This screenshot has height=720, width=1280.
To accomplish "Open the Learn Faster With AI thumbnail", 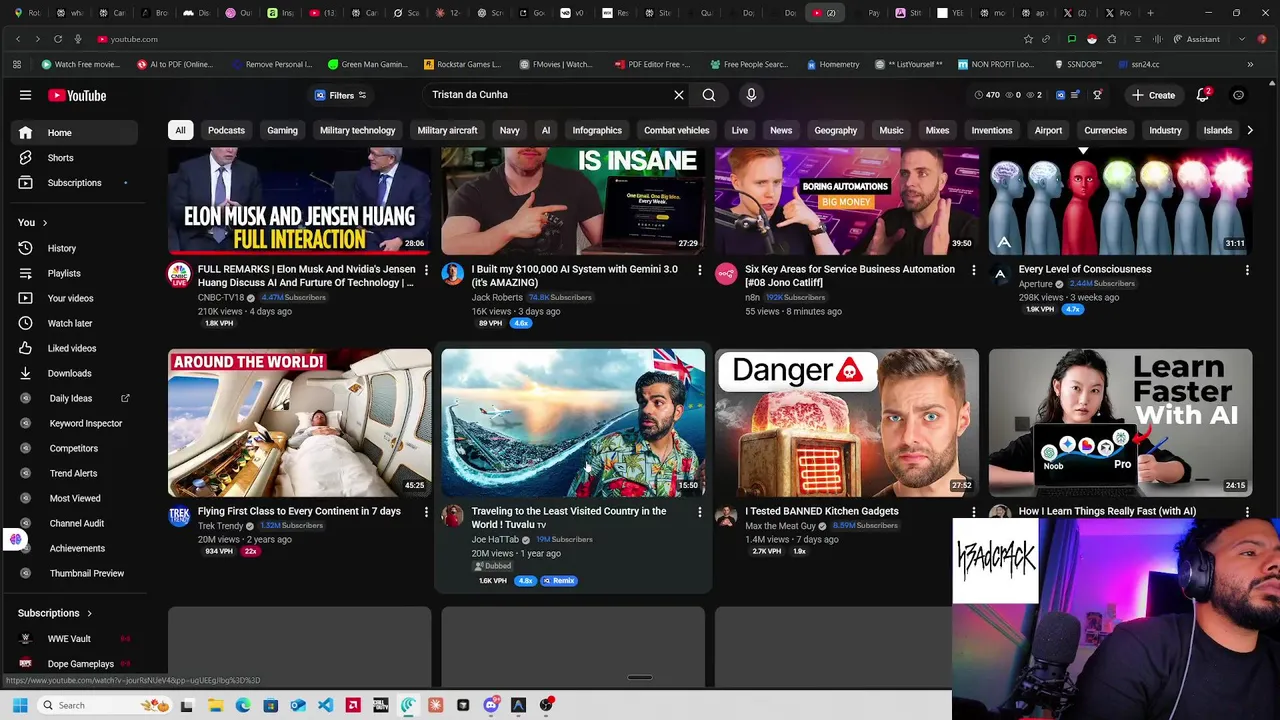I will pos(1120,422).
